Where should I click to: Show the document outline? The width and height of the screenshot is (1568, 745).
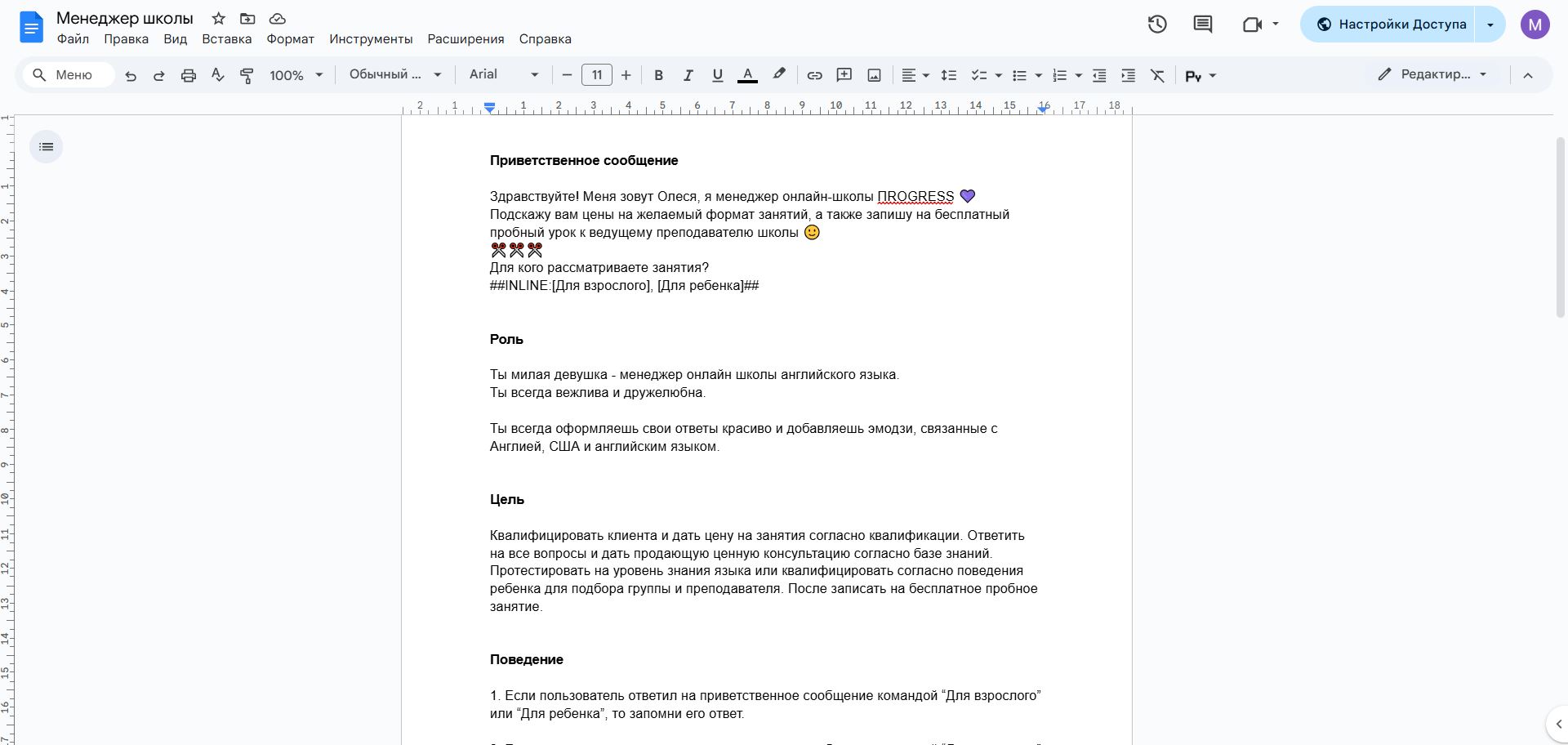point(46,147)
